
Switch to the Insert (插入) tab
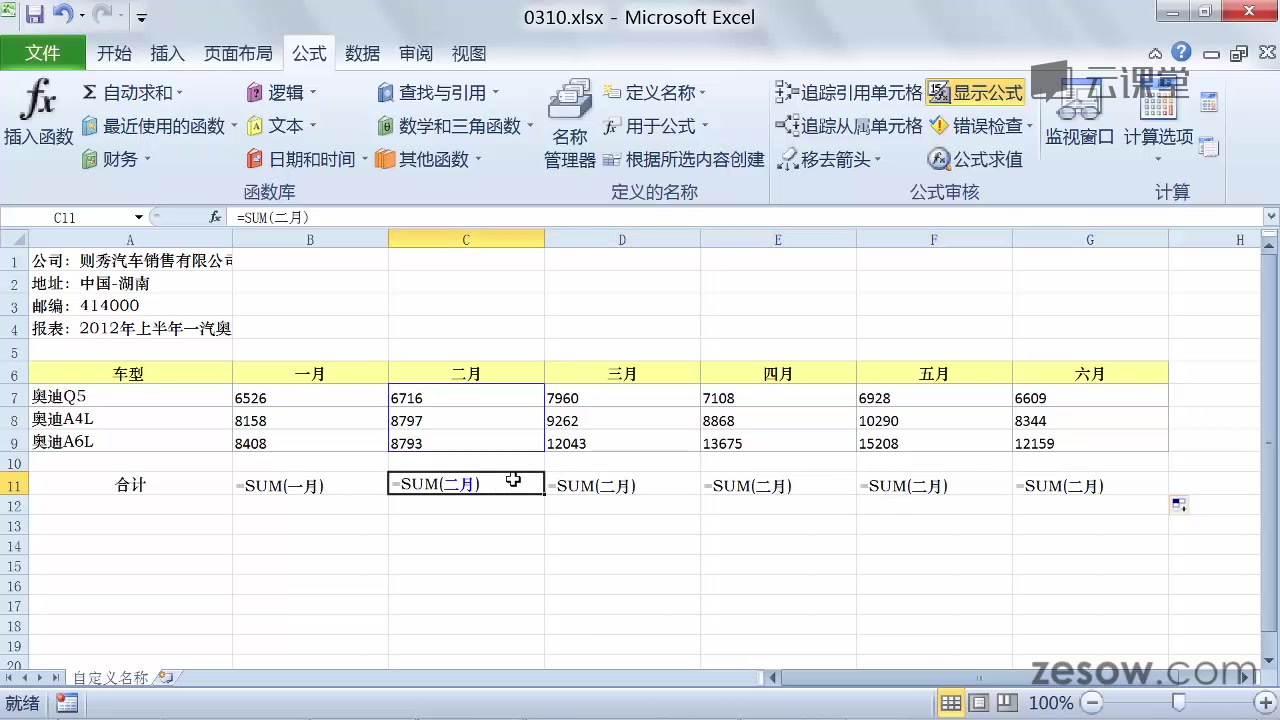coord(167,54)
